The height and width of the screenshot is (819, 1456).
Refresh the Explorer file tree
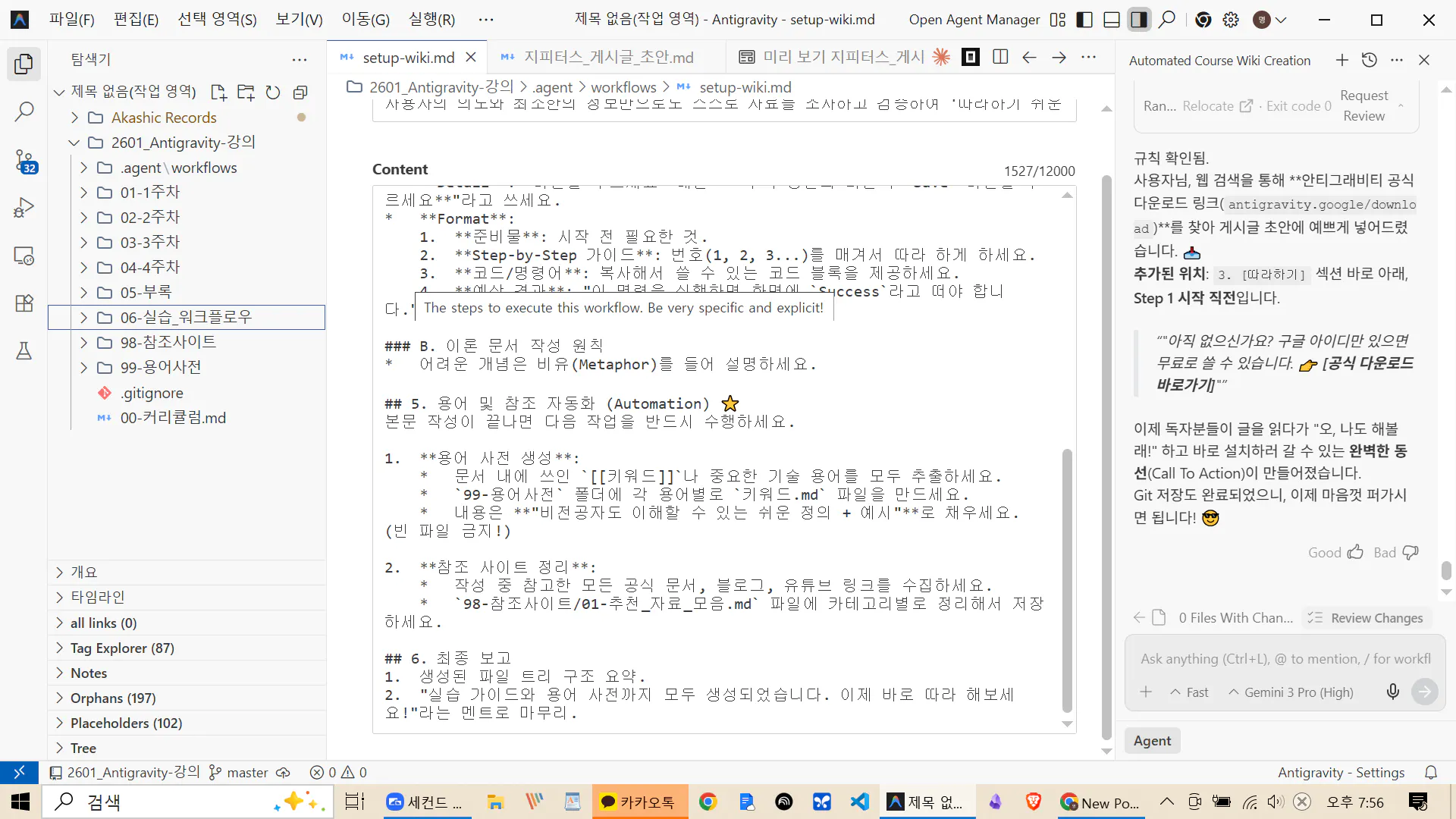coord(273,92)
